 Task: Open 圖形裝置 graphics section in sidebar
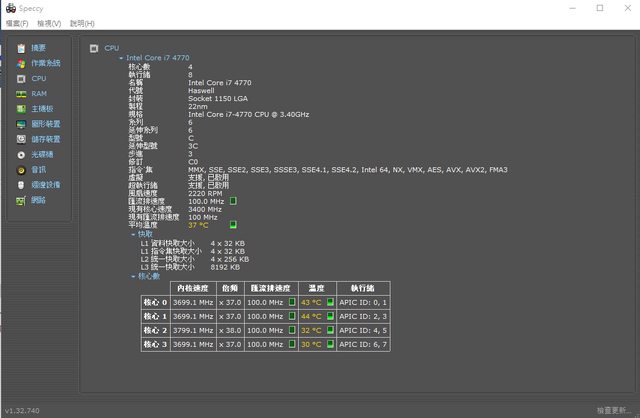point(45,124)
